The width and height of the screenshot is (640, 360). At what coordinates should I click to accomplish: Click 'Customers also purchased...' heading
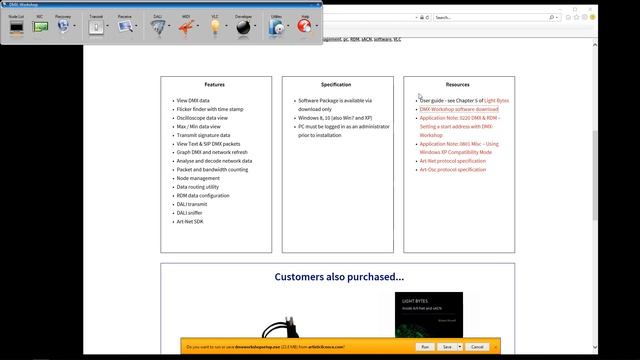pos(339,277)
